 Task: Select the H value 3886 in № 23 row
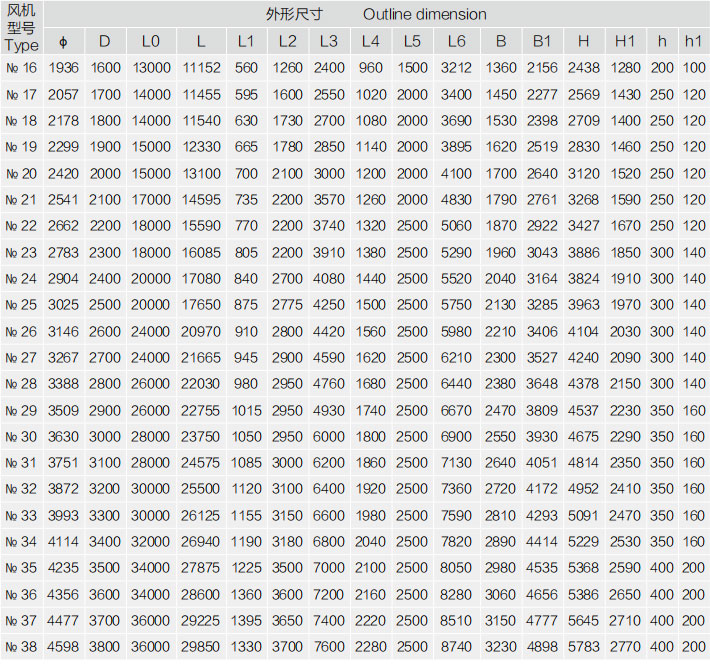(584, 252)
